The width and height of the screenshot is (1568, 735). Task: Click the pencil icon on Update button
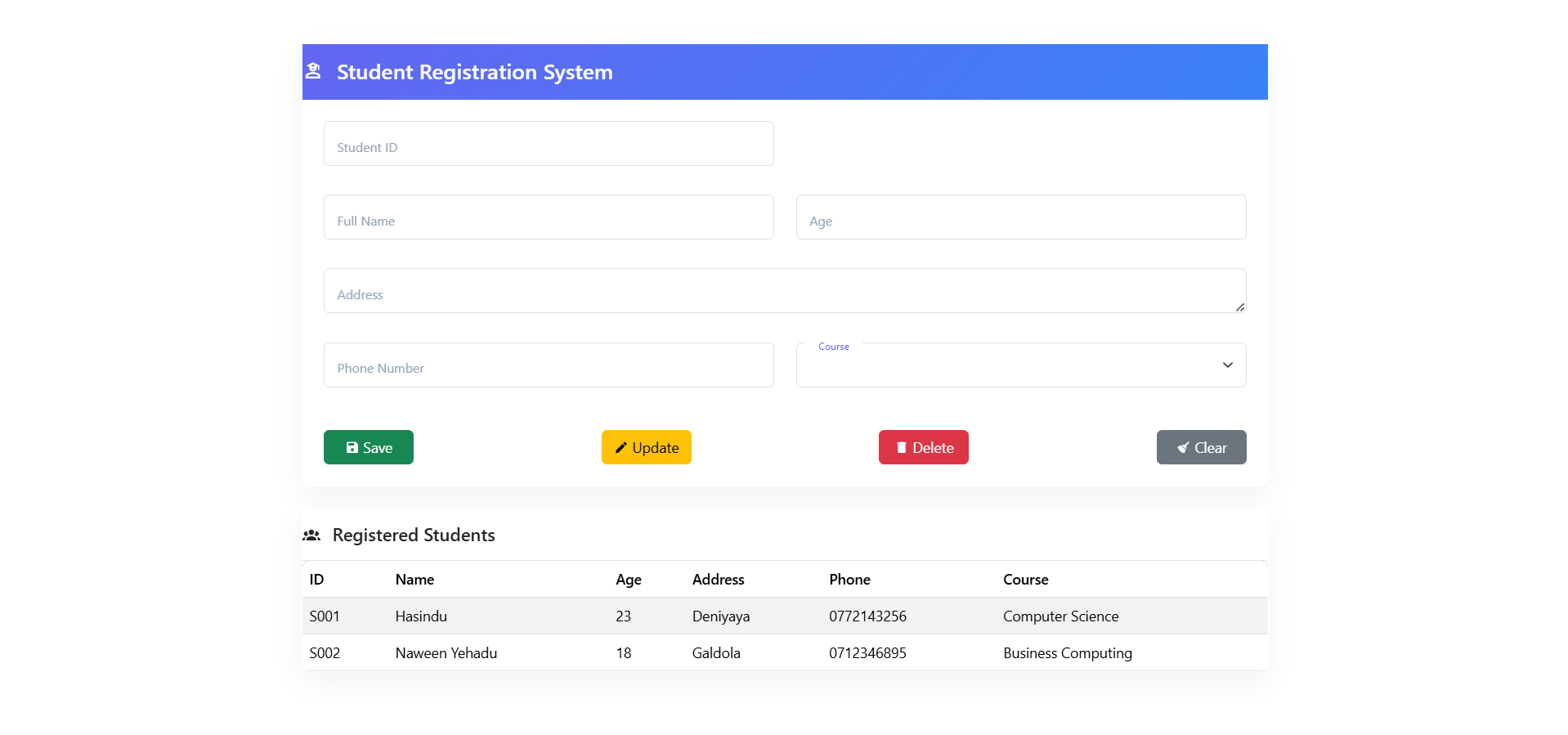(x=620, y=448)
